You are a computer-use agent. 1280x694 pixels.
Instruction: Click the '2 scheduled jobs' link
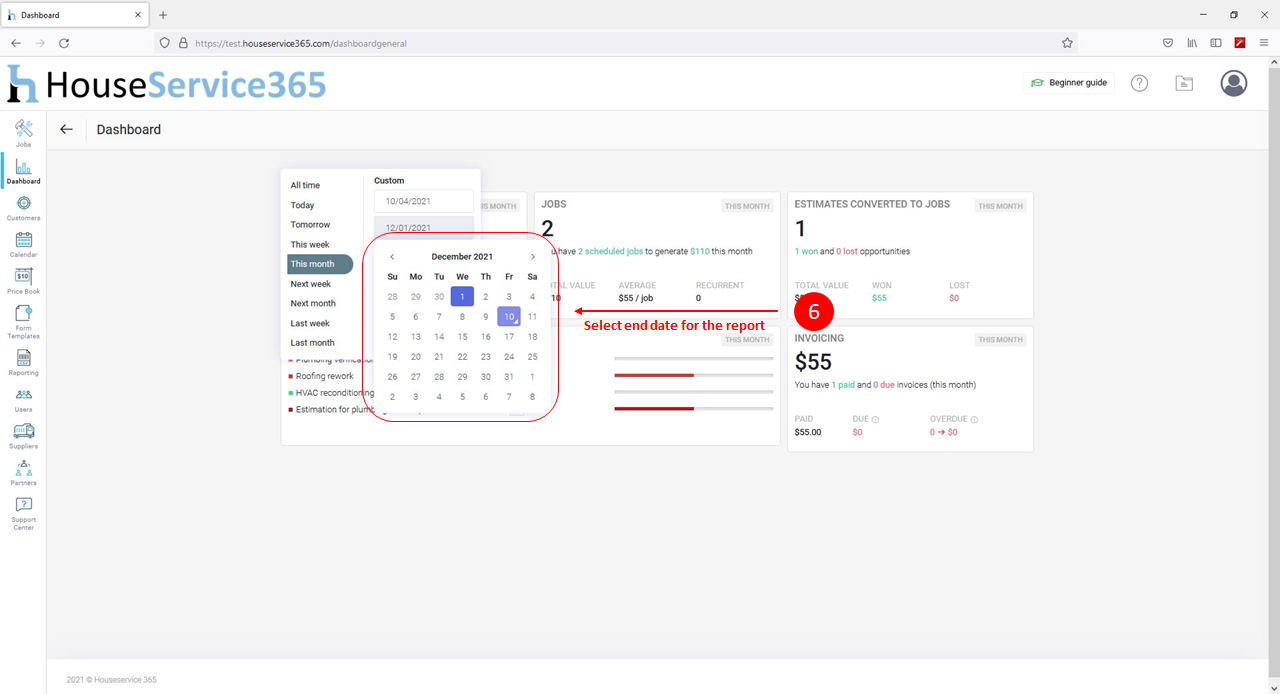pos(610,251)
